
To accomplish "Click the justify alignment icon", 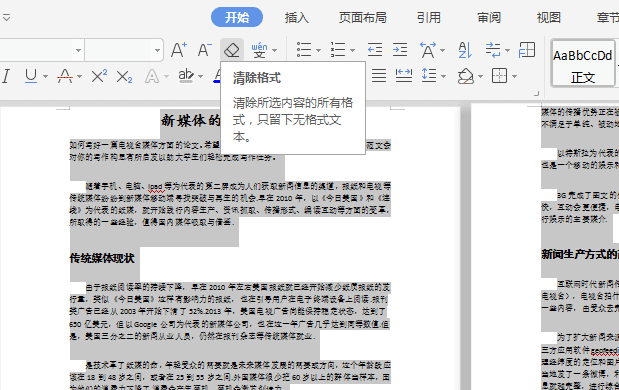I will 379,75.
